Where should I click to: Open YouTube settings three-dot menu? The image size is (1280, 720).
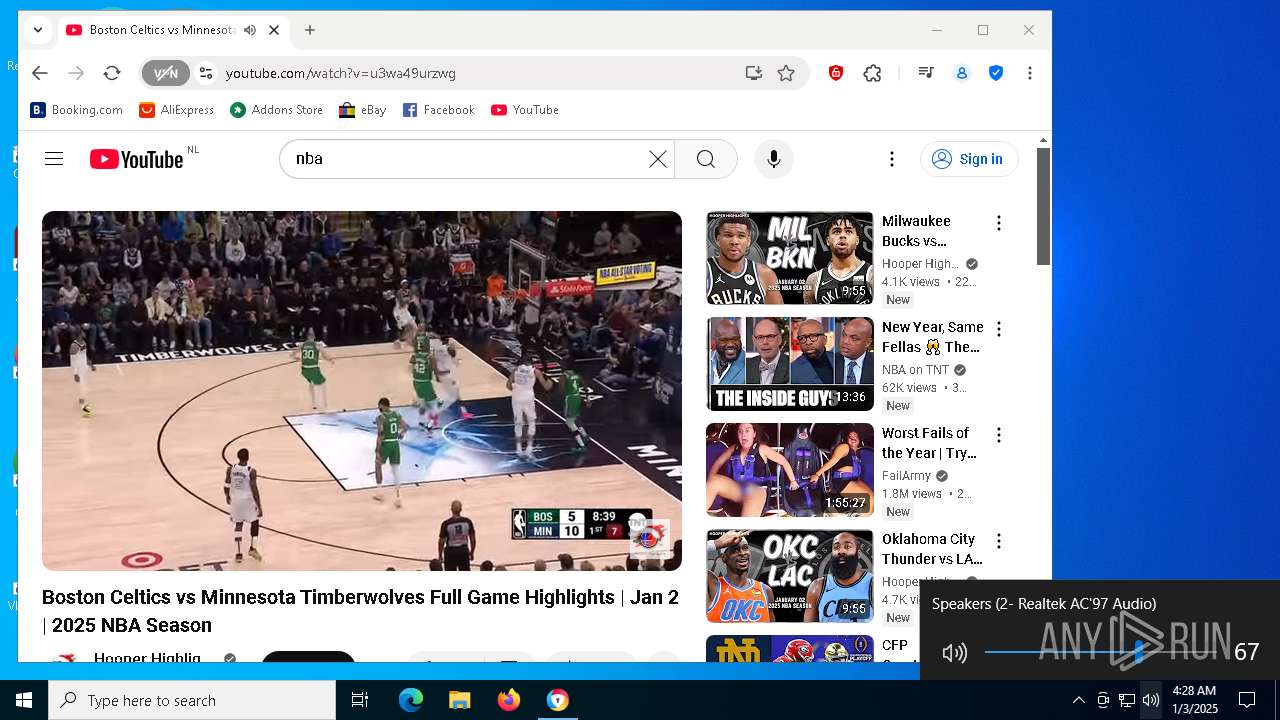892,159
